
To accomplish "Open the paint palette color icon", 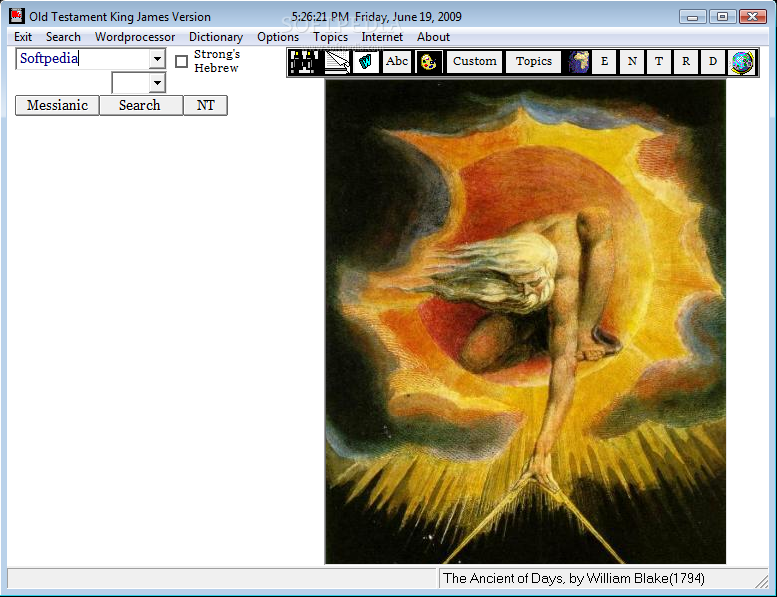I will point(429,62).
